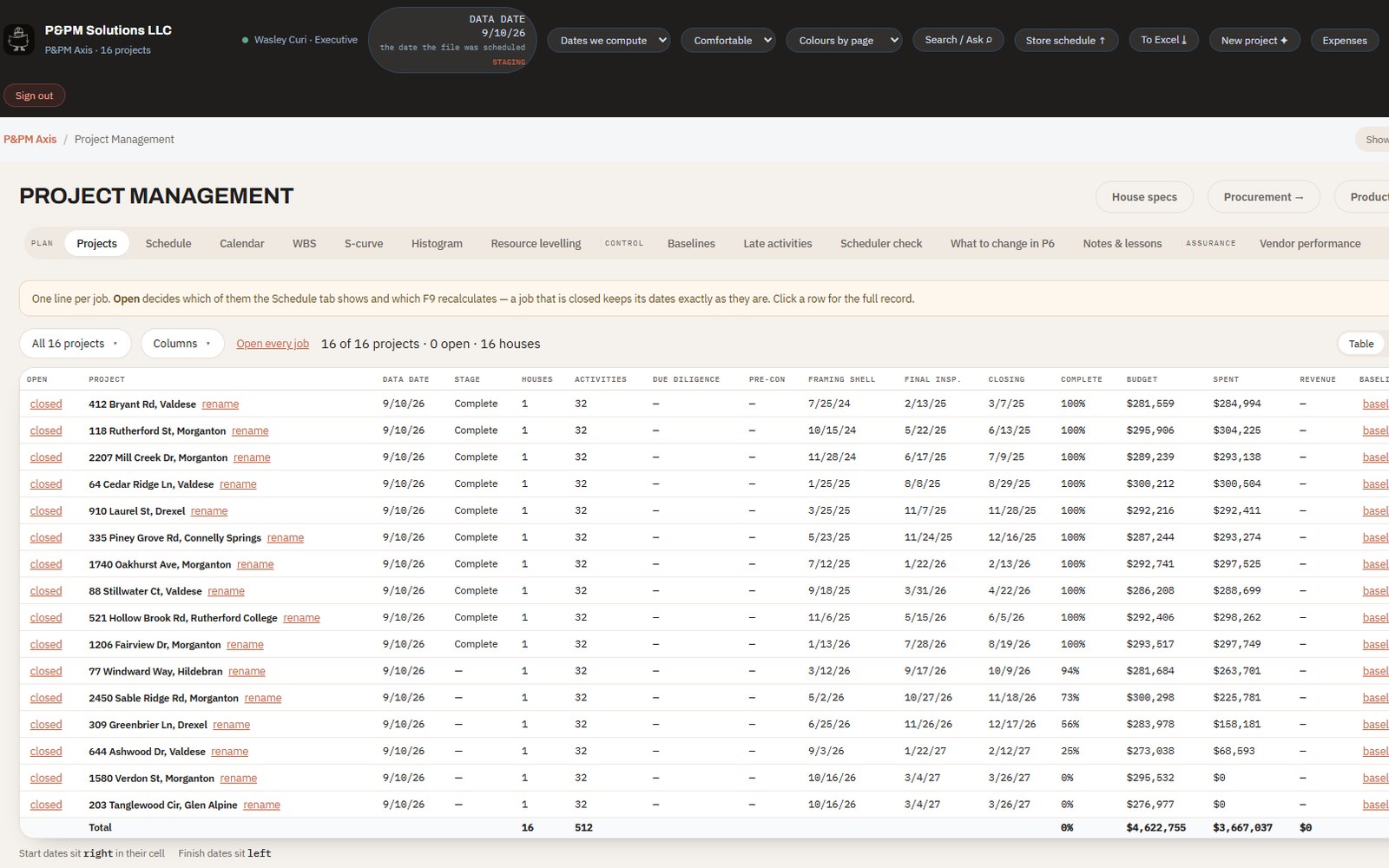
Task: Open the Comfortable density dropdown
Action: (x=728, y=40)
